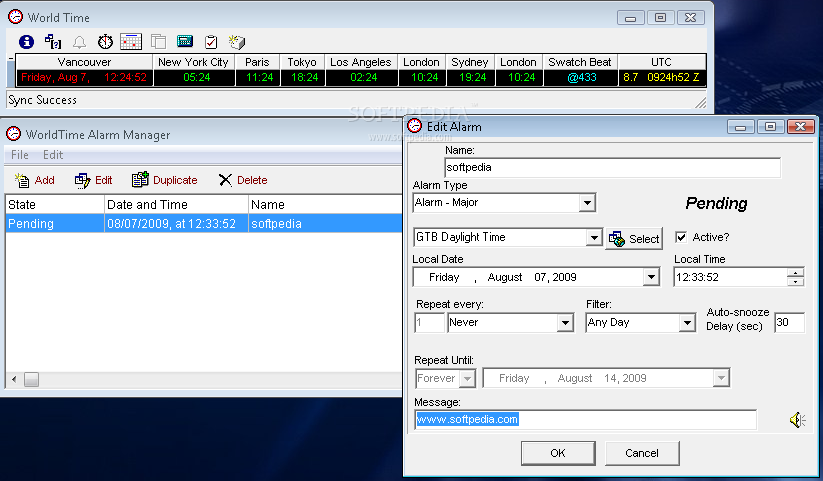Click the sparkle box icon in World Time toolbar
Viewport: 823px width, 481px height.
(x=237, y=42)
